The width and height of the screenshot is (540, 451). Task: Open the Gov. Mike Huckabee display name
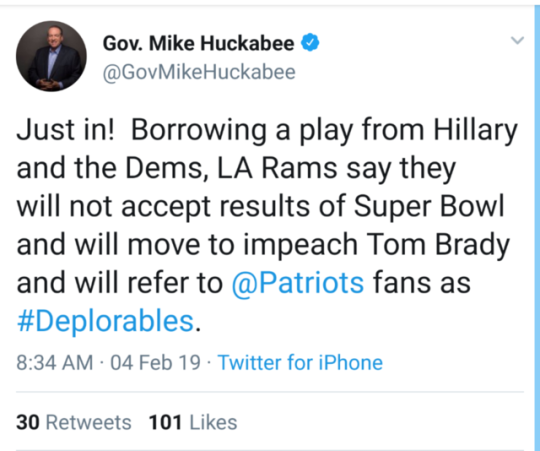pos(198,43)
